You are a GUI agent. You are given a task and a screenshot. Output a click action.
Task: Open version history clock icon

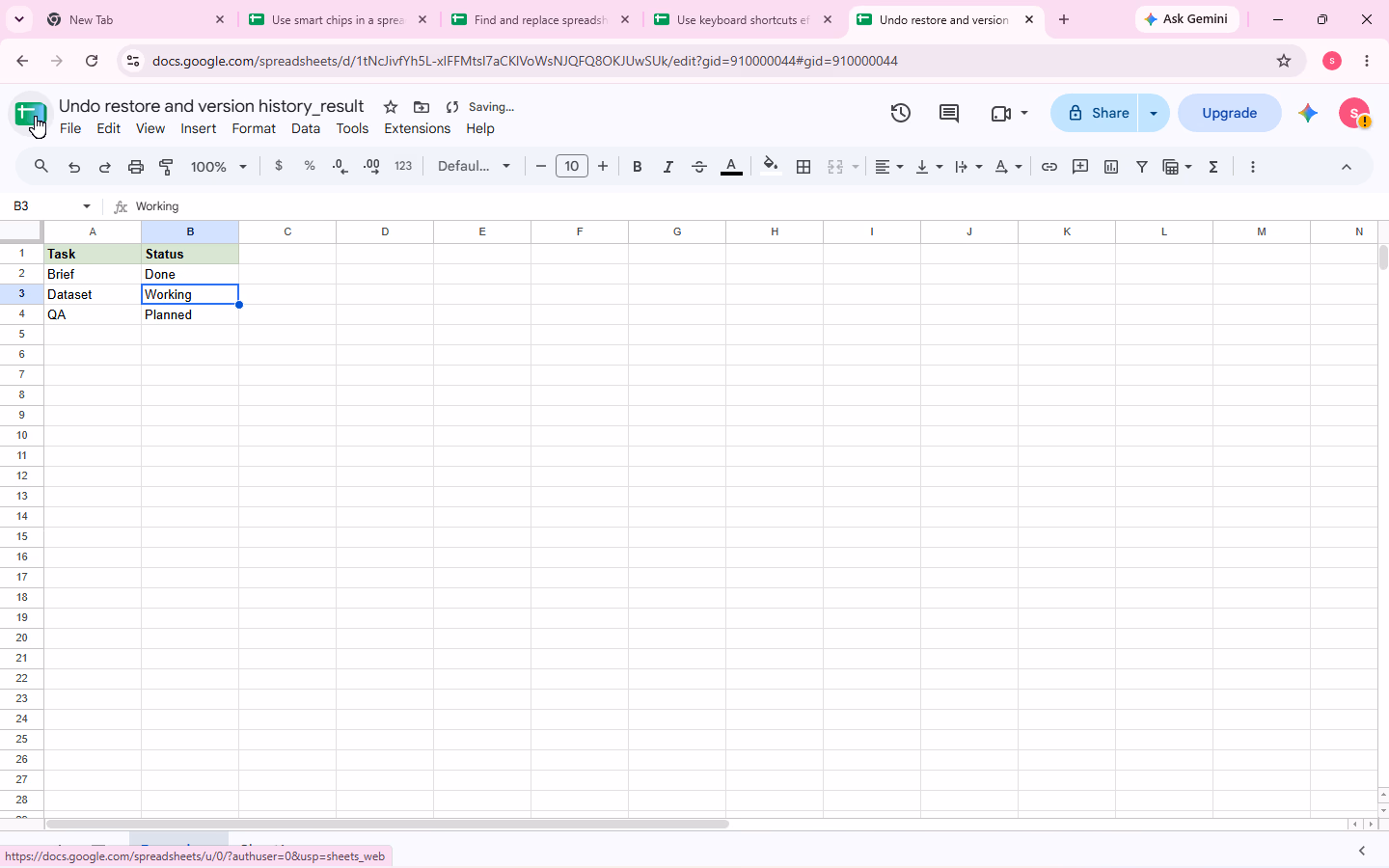901,113
